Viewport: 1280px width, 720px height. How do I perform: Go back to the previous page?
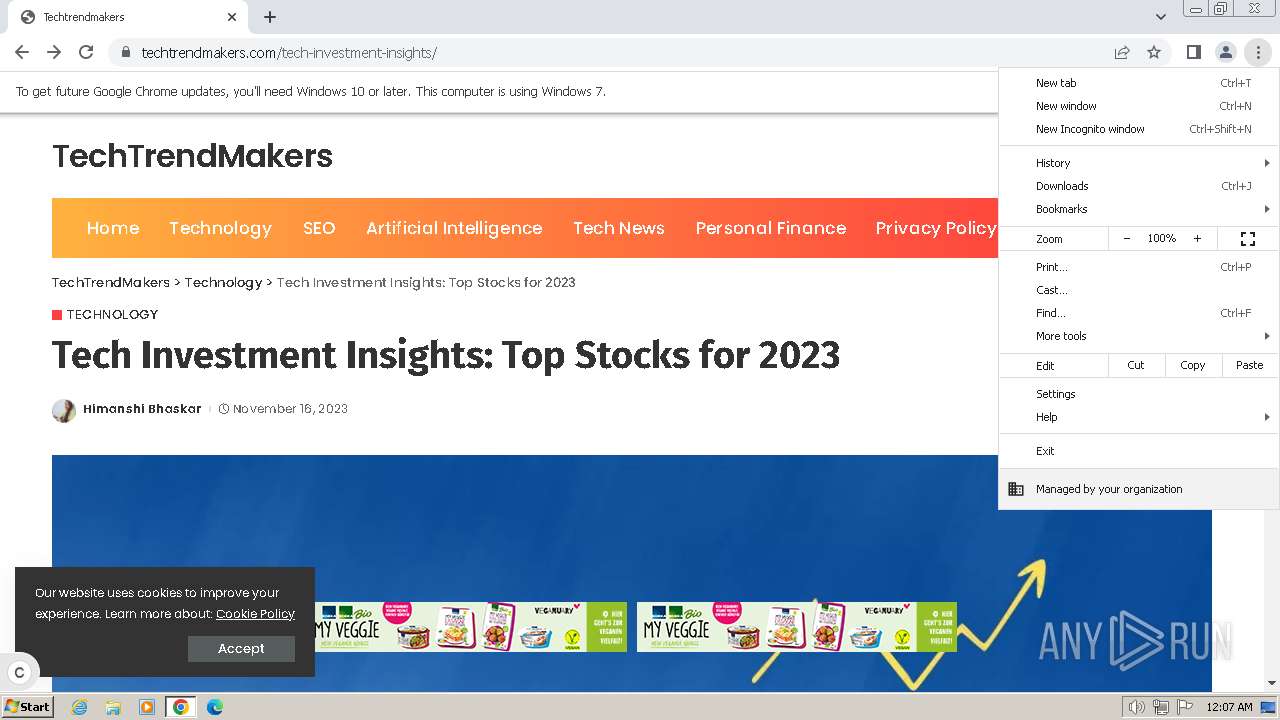coord(22,52)
